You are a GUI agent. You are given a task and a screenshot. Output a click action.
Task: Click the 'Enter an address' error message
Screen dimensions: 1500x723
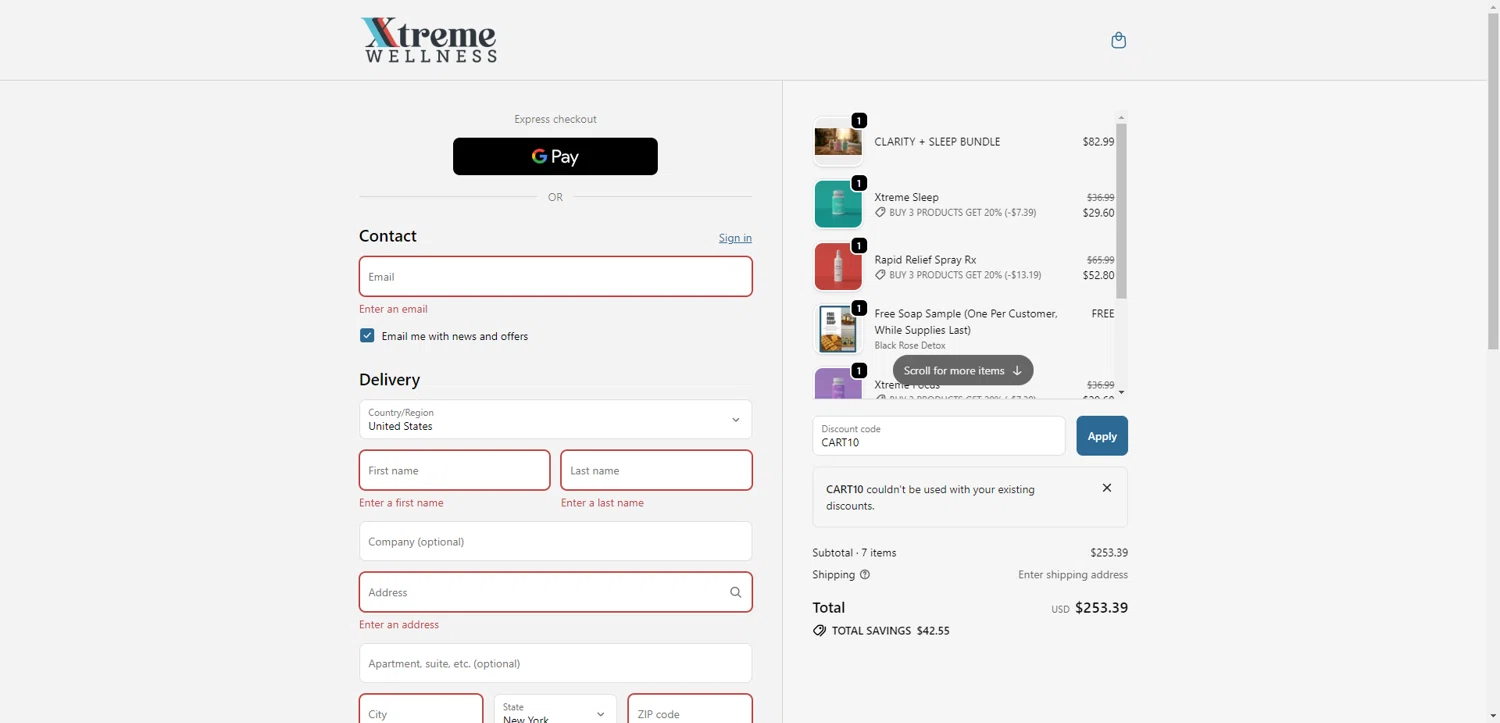[x=399, y=625]
